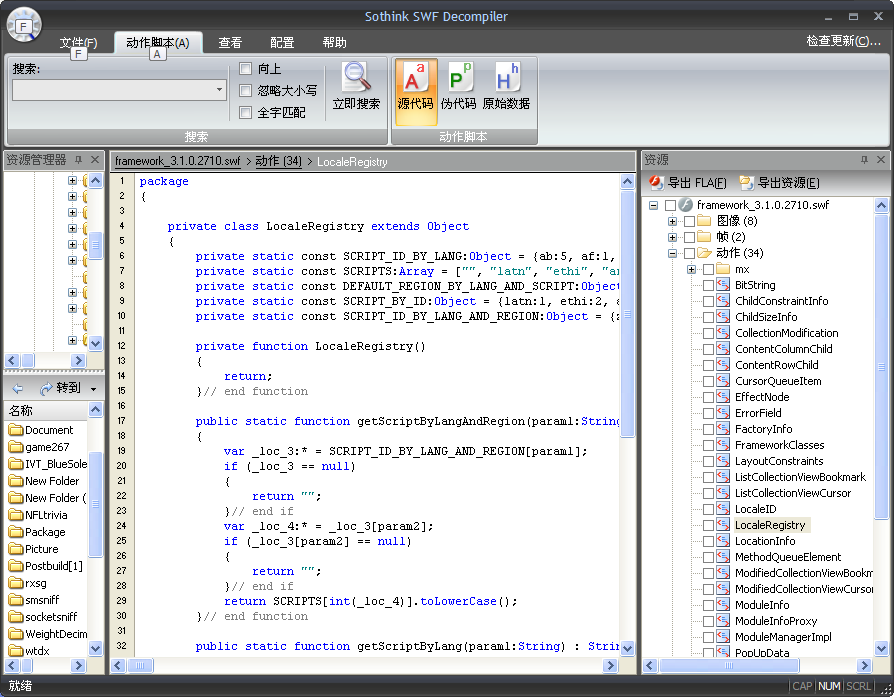Click the folder list scroll-down arrow
Image resolution: width=894 pixels, height=697 pixels.
pos(95,649)
